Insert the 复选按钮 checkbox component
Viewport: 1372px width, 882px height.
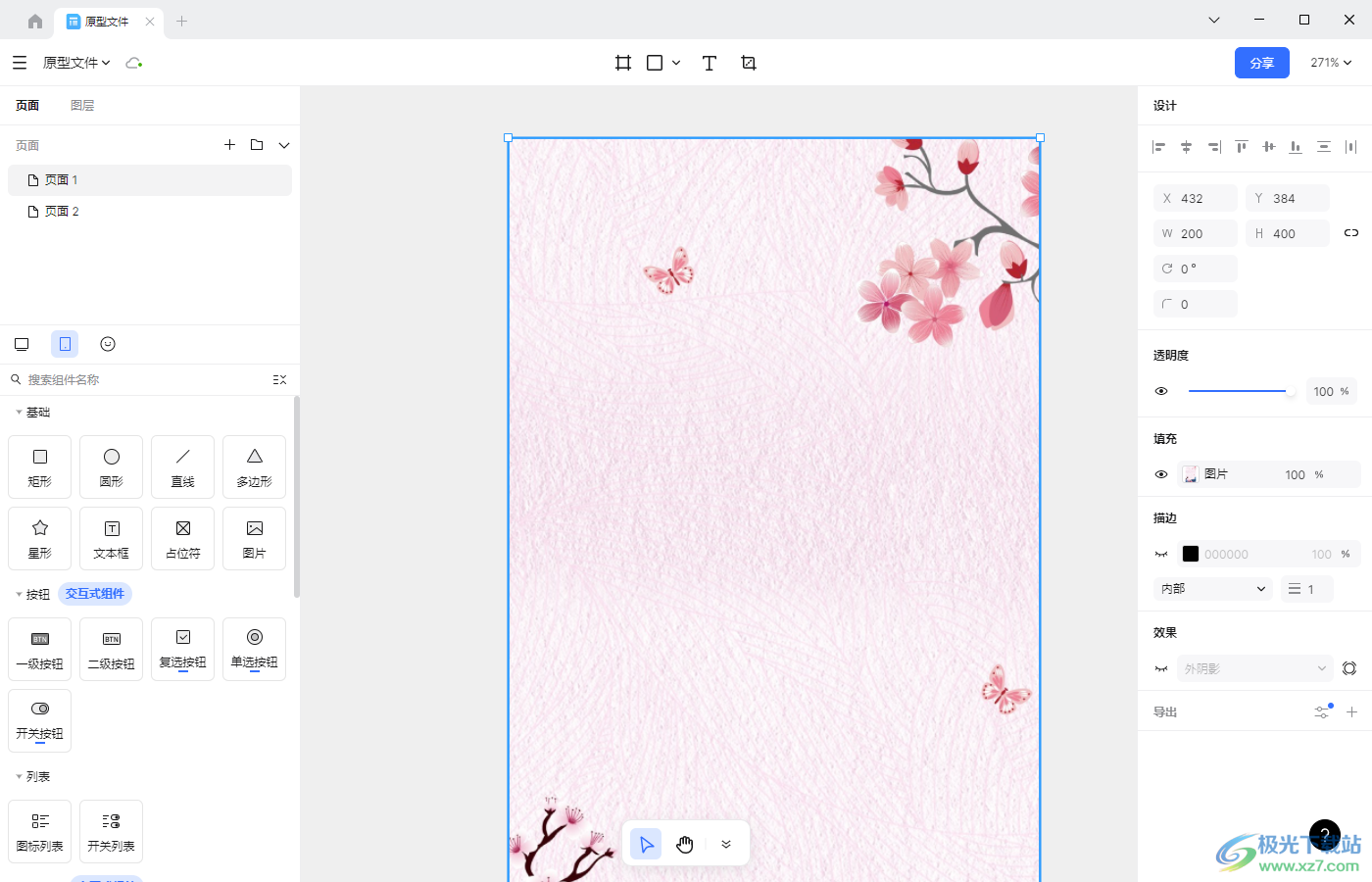[x=183, y=649]
